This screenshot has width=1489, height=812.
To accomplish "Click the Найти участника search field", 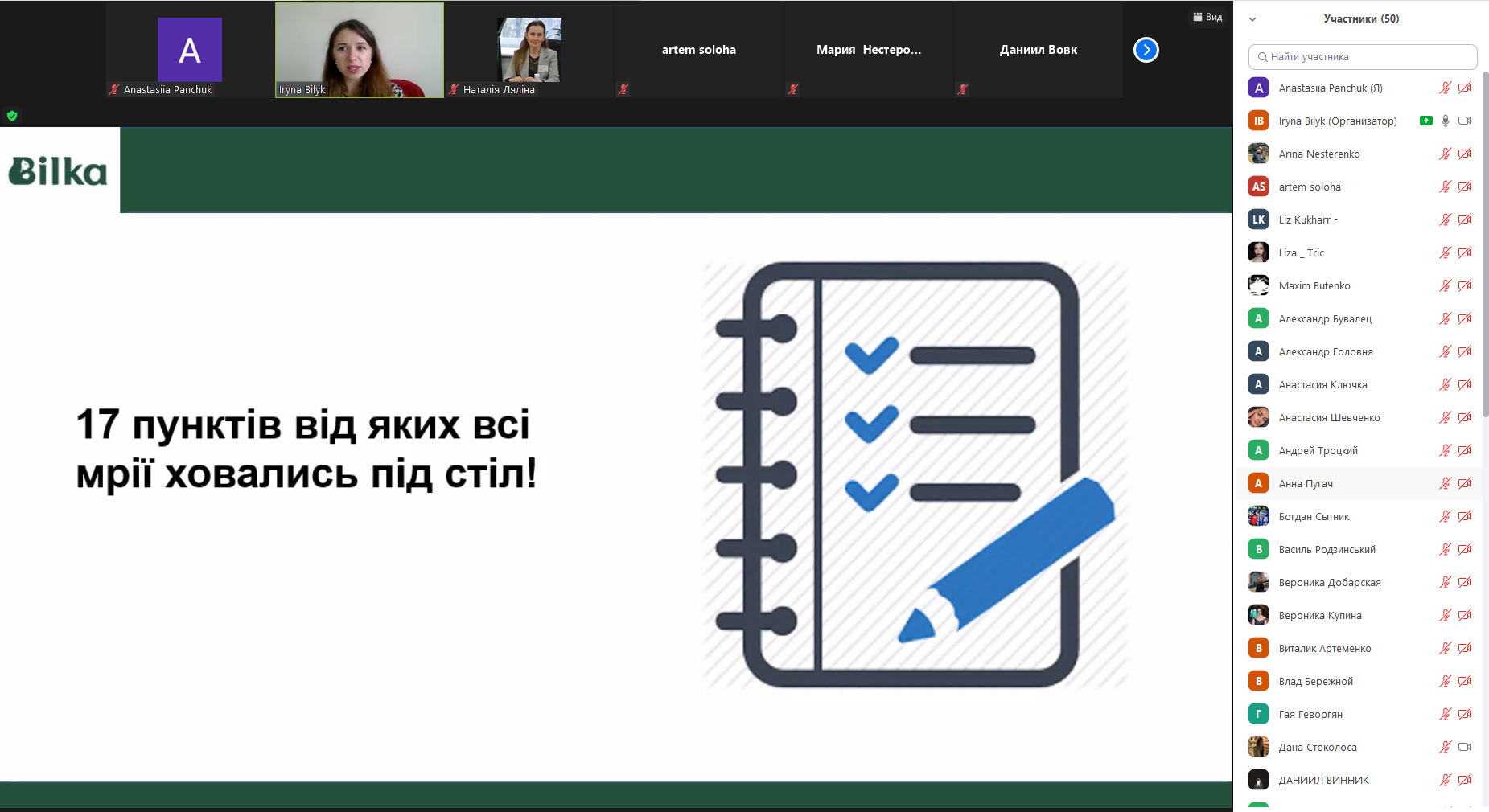I will (x=1363, y=57).
